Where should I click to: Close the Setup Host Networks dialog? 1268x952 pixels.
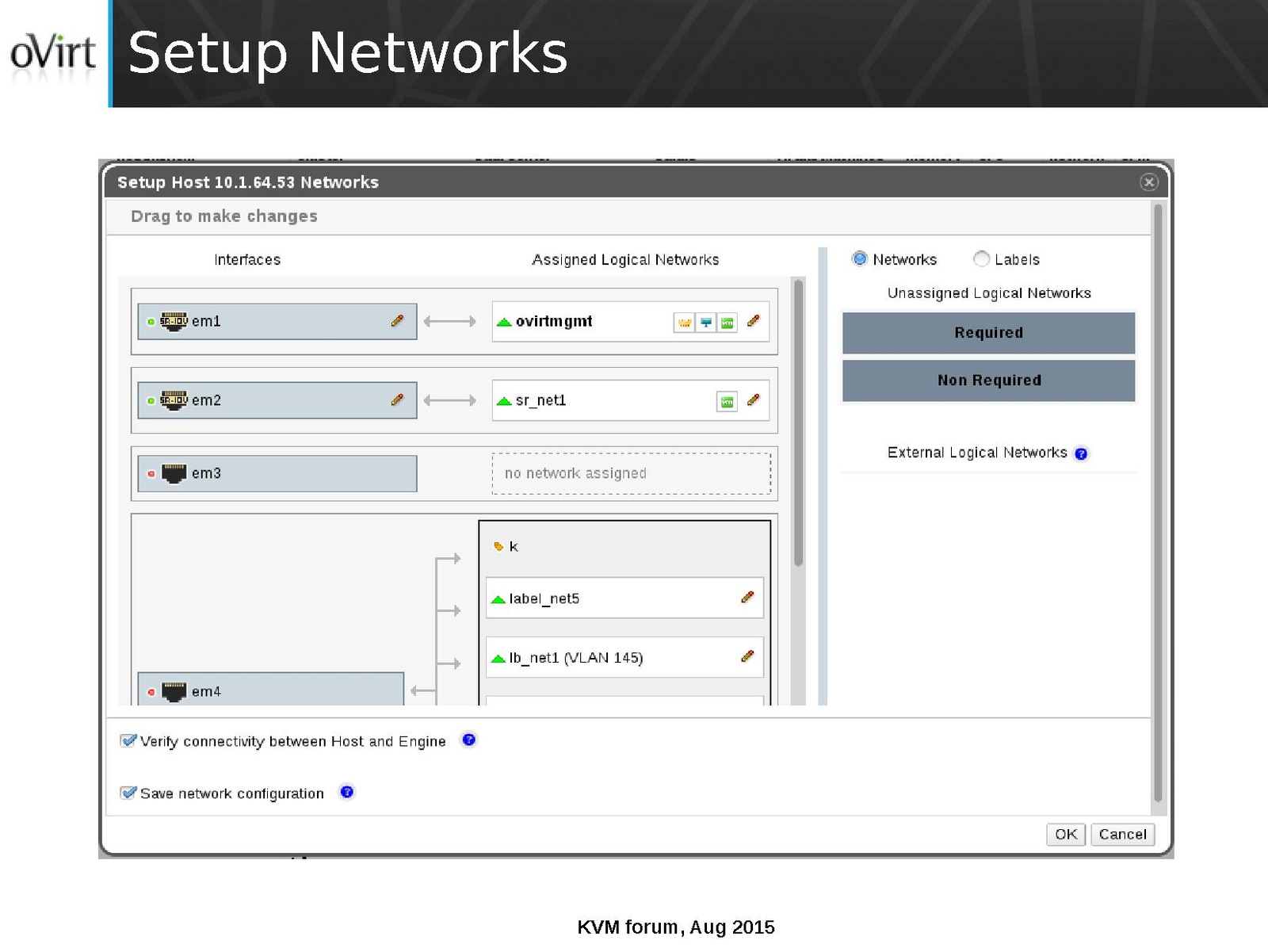[x=1148, y=182]
